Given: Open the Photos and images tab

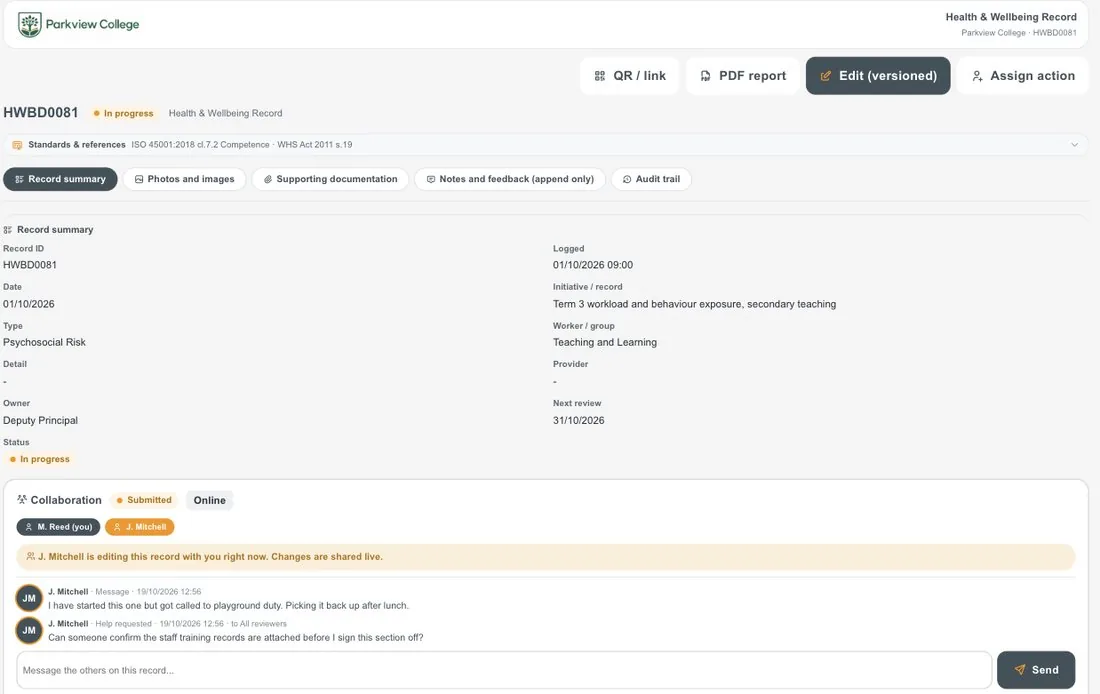Looking at the screenshot, I should [x=185, y=179].
